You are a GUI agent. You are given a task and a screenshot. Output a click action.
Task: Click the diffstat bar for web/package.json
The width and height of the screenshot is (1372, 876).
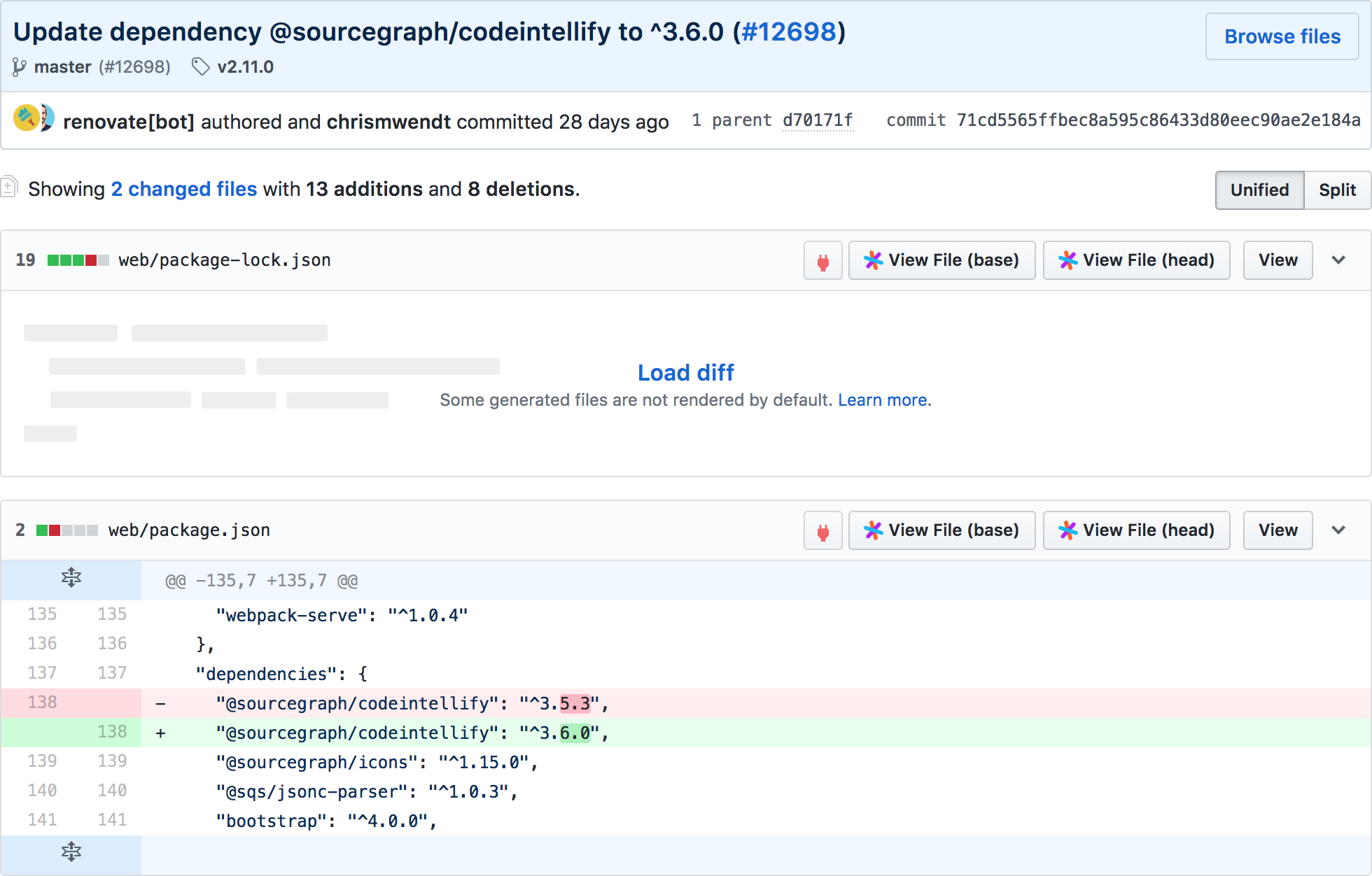66,530
